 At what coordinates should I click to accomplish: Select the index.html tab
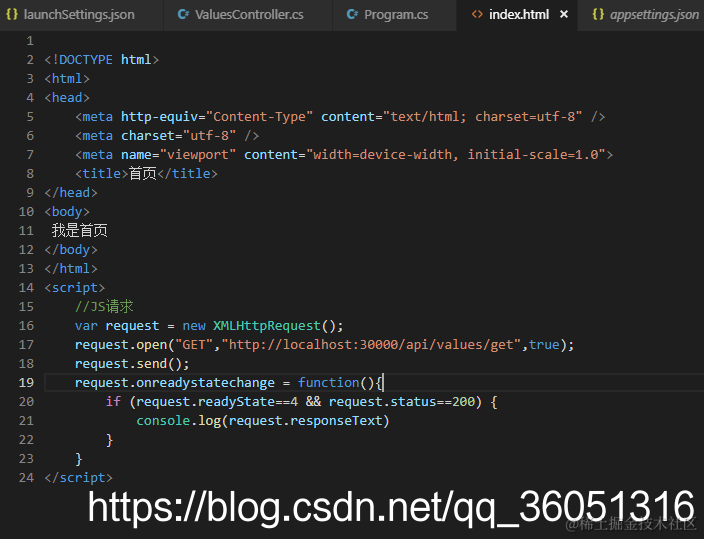click(516, 15)
